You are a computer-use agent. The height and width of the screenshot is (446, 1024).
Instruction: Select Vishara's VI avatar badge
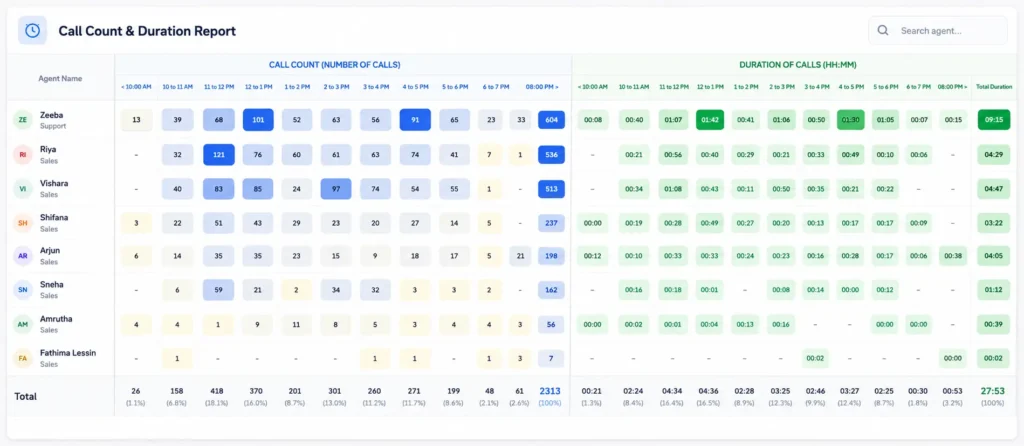pyautogui.click(x=23, y=189)
